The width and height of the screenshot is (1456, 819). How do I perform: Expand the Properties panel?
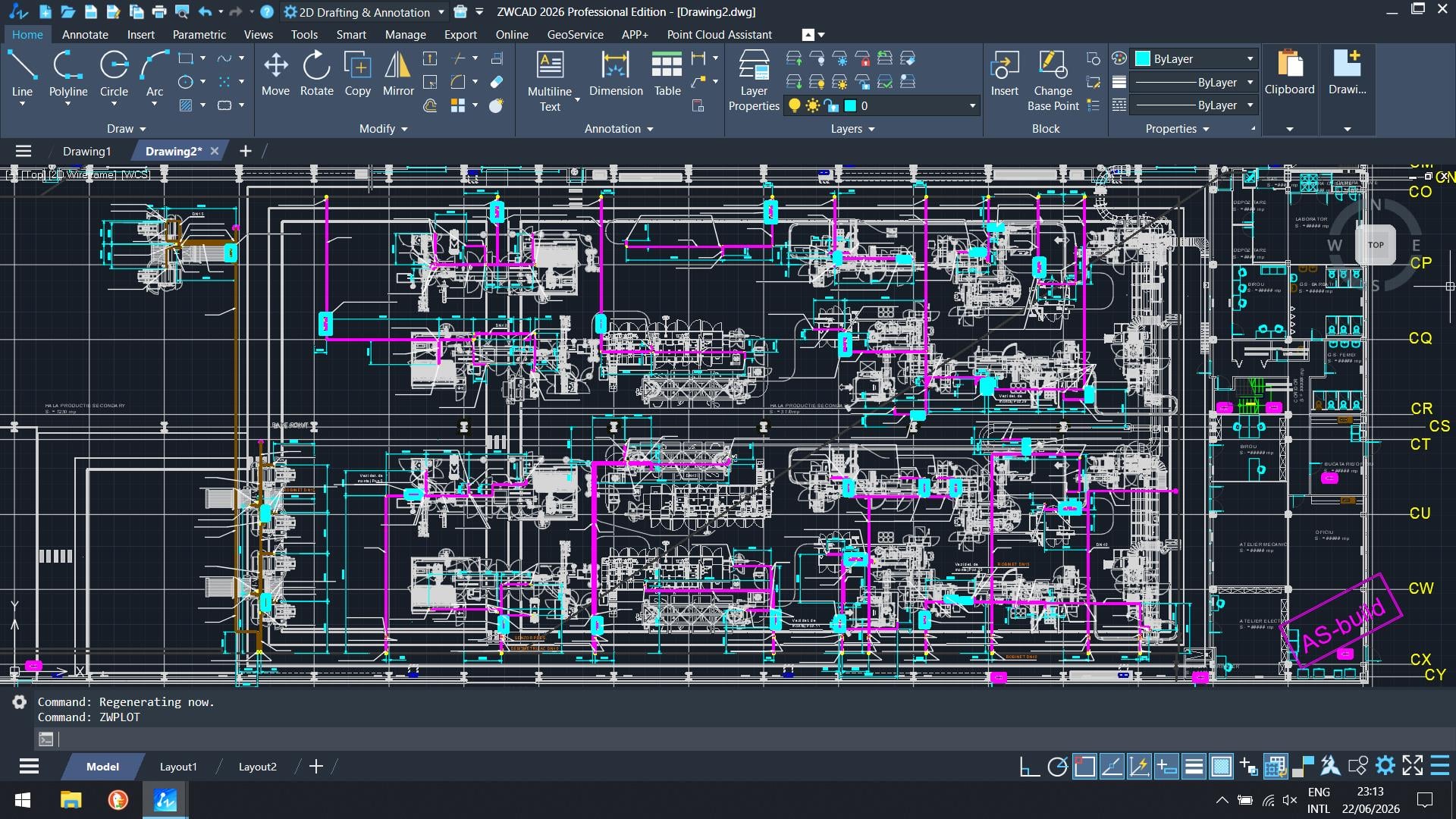click(x=1177, y=128)
